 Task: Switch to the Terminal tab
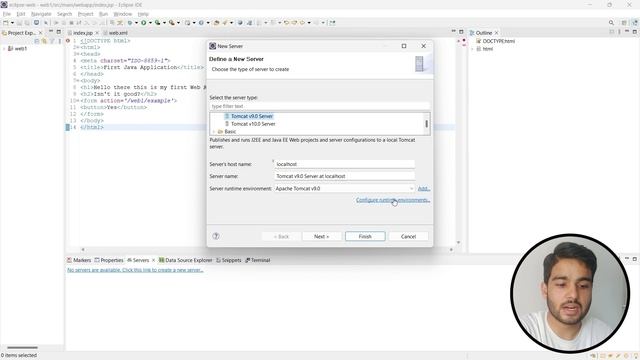[258, 260]
